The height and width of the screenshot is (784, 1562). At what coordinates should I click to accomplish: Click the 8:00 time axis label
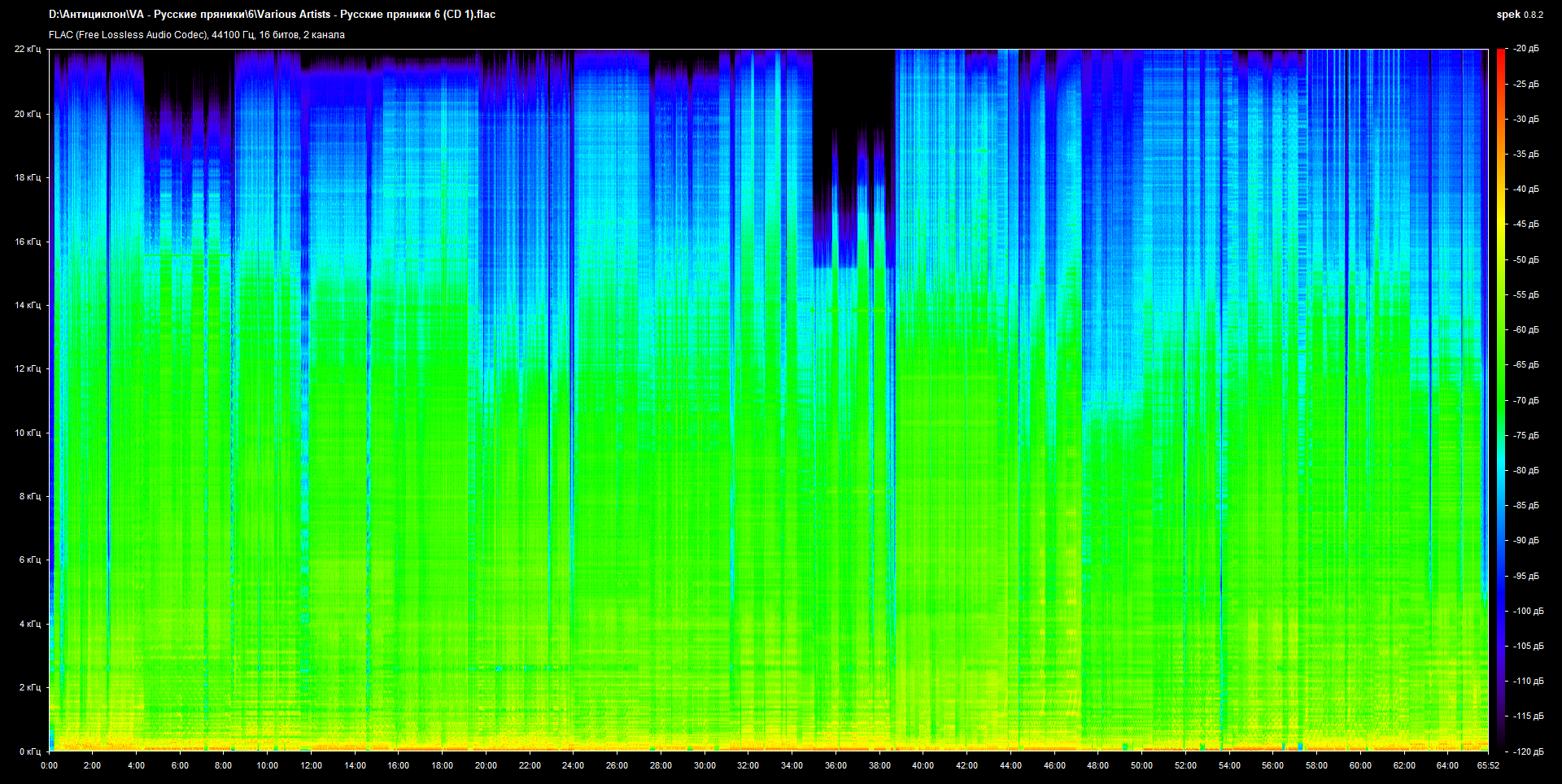(x=223, y=765)
